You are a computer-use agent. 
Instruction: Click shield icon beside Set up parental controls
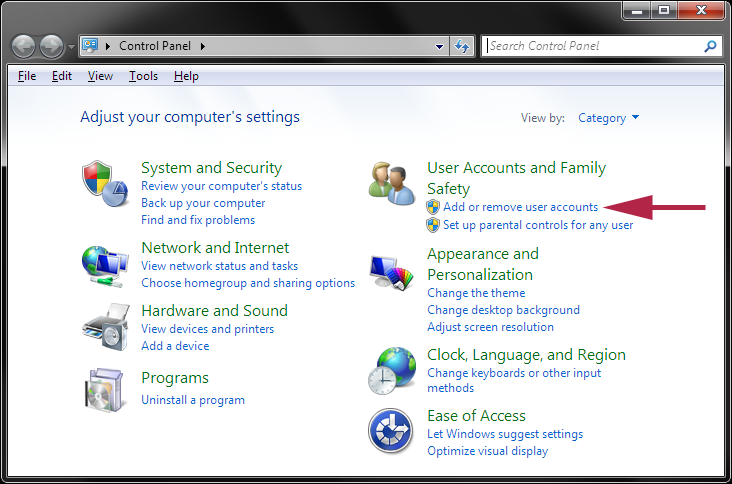[x=433, y=225]
